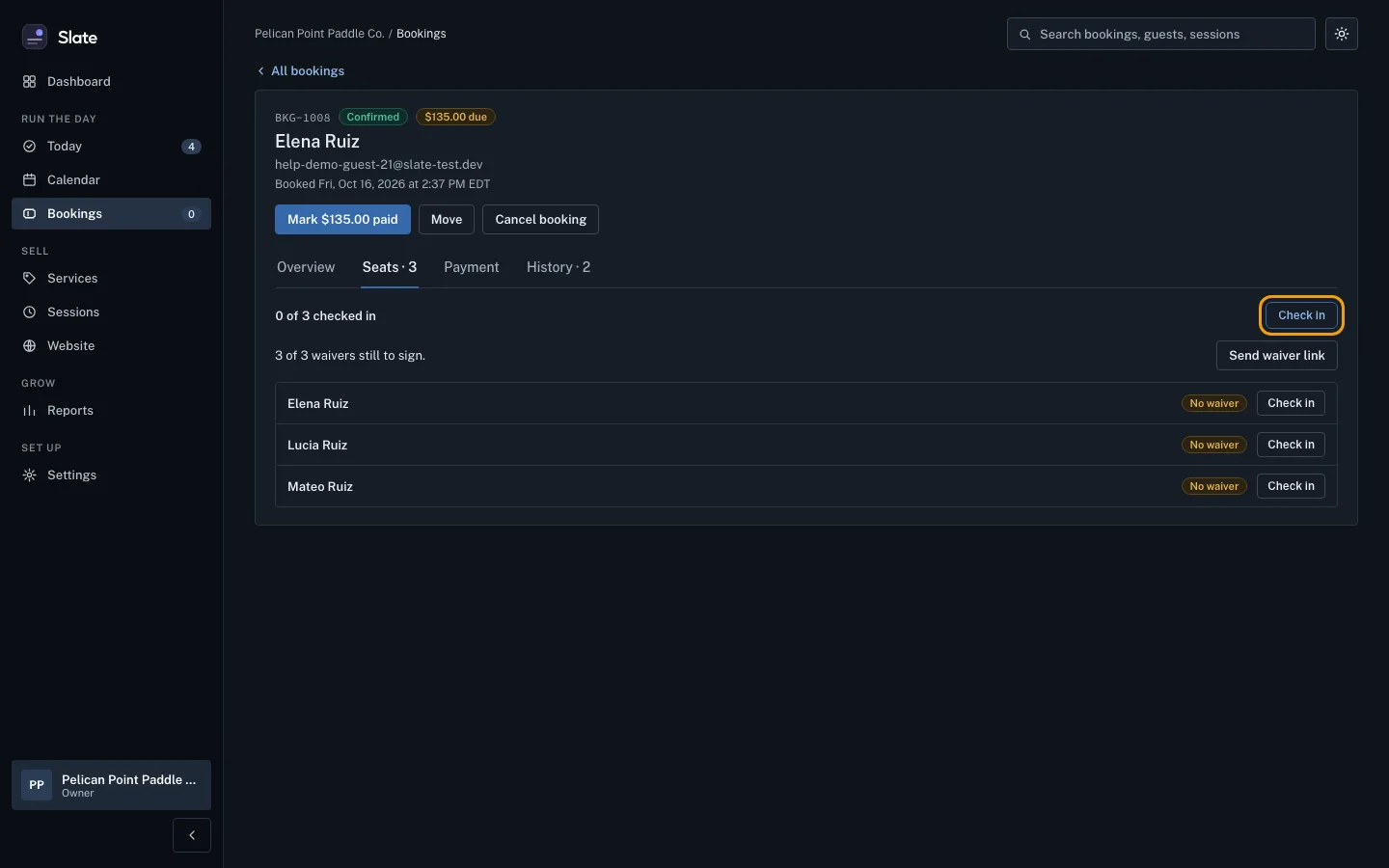
Task: Open Settings gear icon in sidebar
Action: point(29,475)
